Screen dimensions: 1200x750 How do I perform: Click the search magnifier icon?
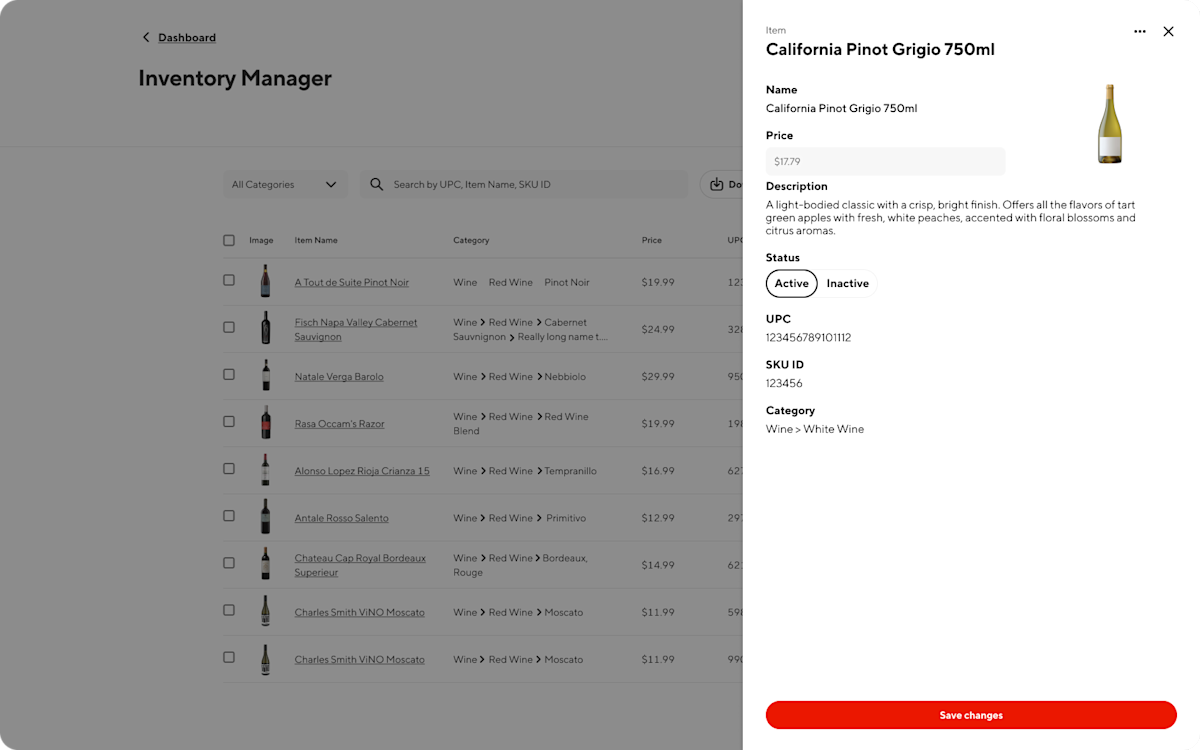[377, 184]
